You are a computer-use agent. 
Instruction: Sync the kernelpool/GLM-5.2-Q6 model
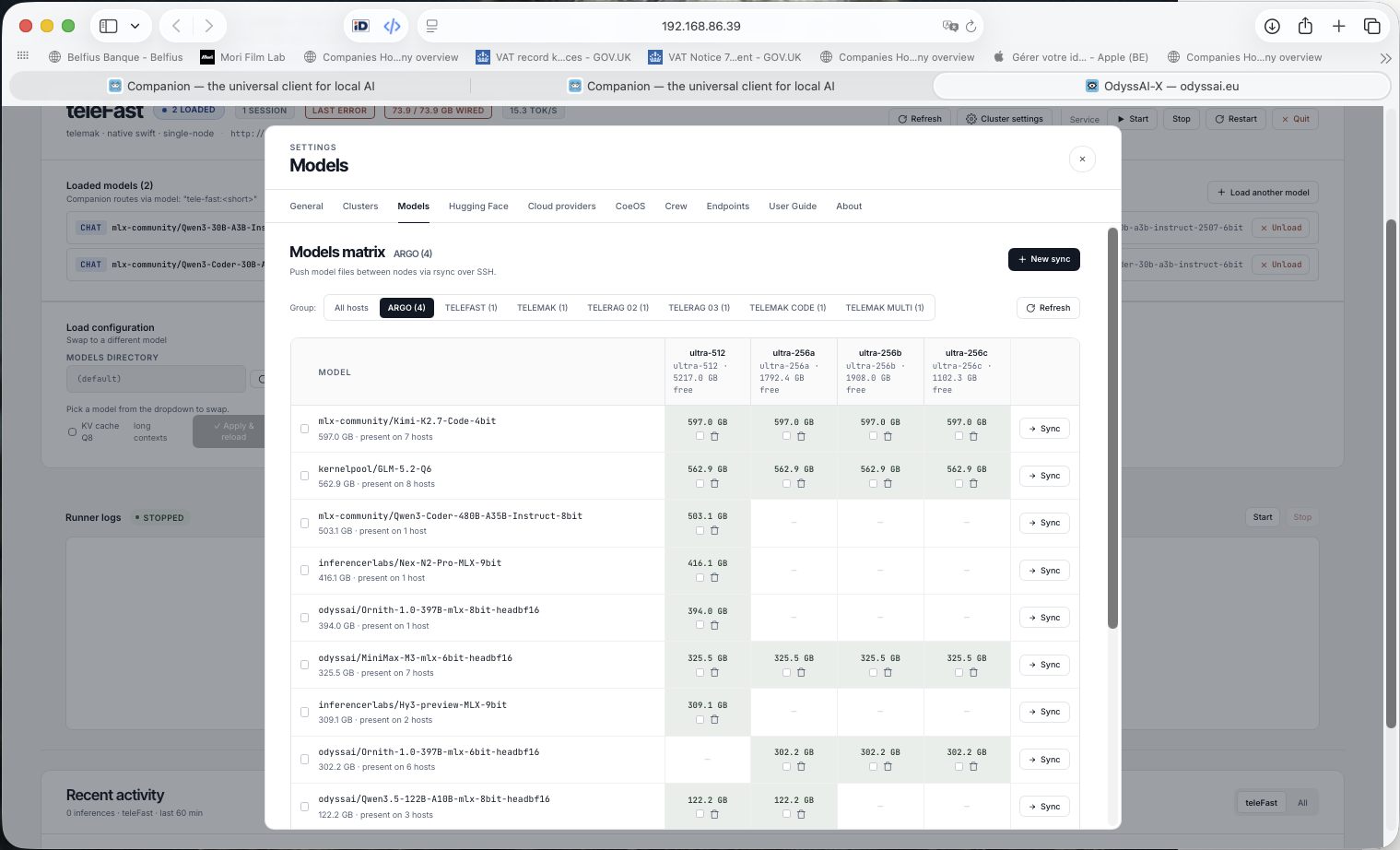pyautogui.click(x=1044, y=476)
